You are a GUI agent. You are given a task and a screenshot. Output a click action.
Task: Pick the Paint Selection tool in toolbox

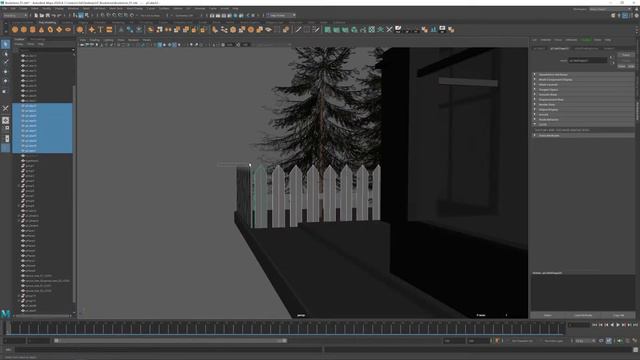(5, 62)
